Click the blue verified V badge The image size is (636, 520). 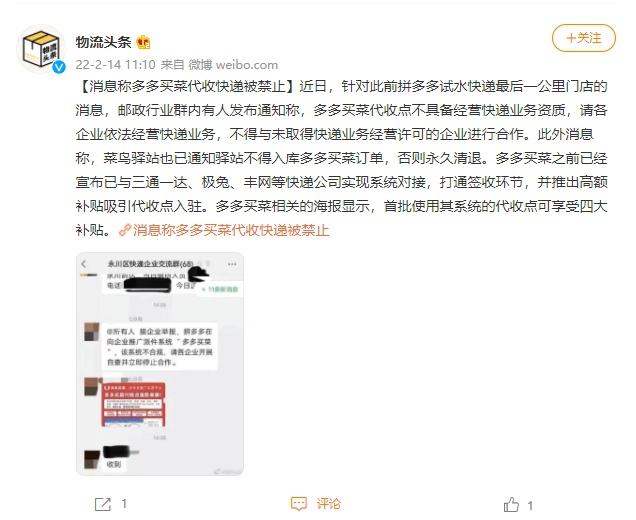tap(59, 67)
